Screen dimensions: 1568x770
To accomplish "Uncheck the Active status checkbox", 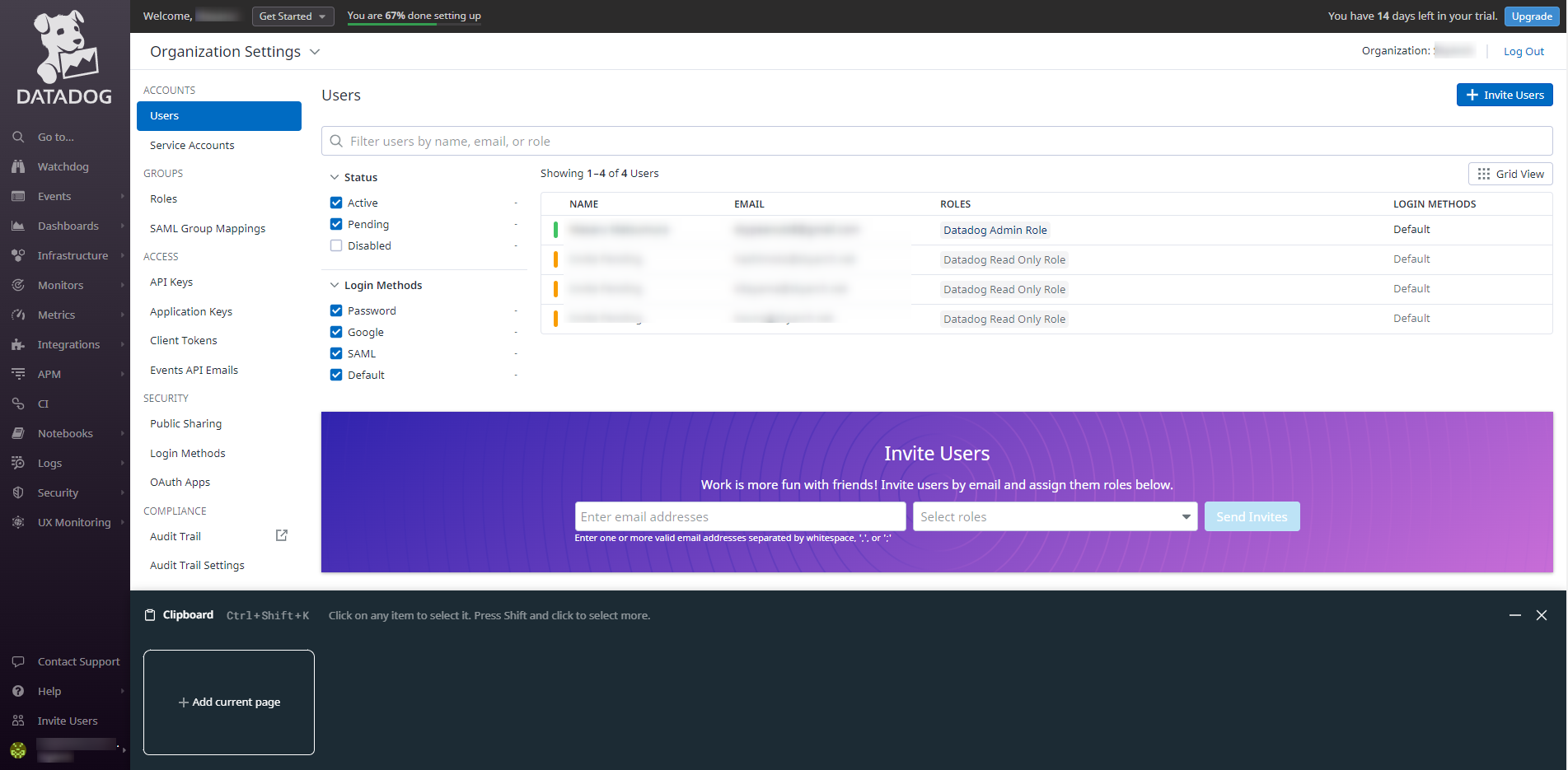I will [336, 203].
